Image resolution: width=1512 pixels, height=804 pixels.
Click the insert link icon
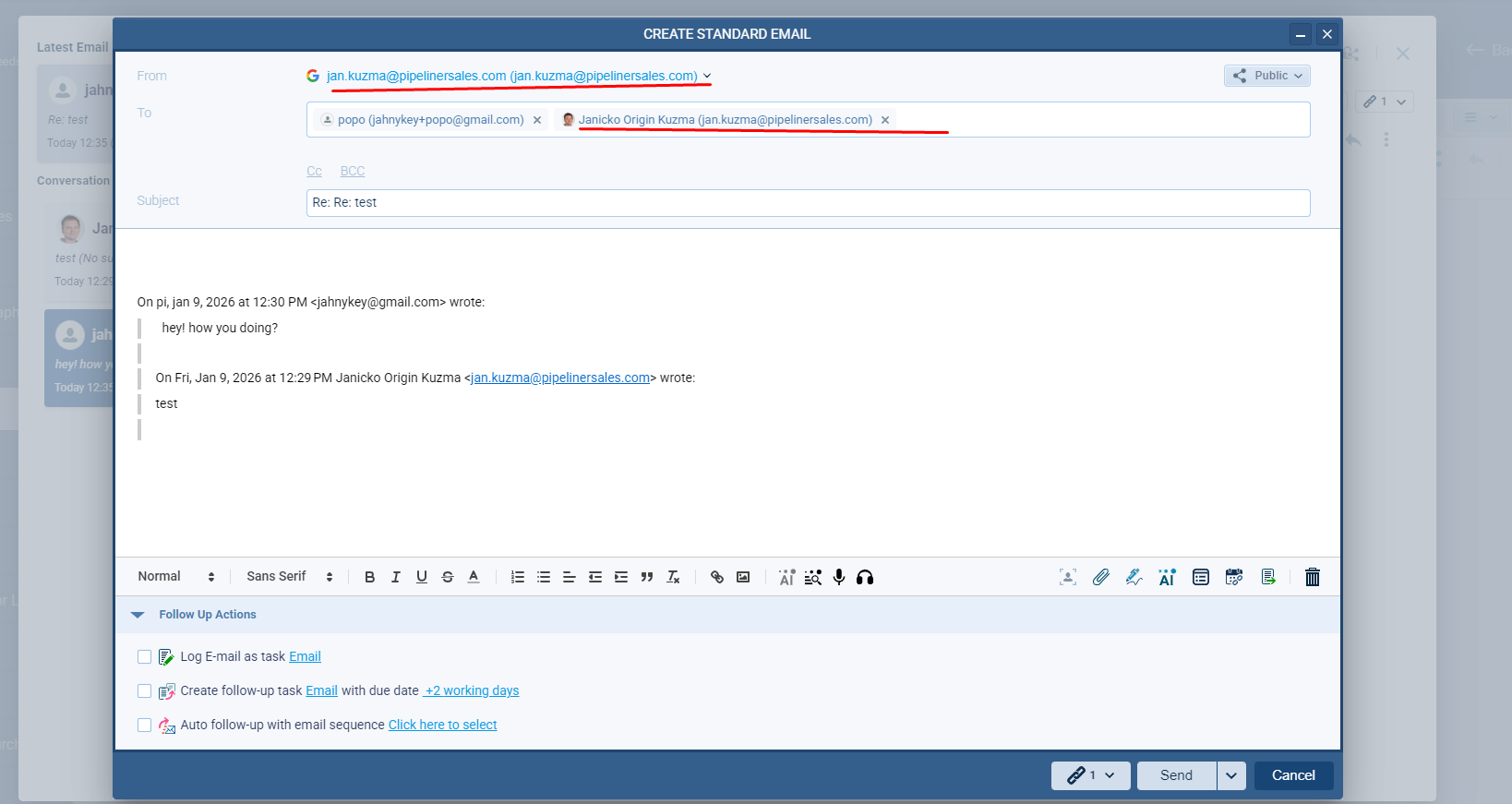pyautogui.click(x=716, y=577)
